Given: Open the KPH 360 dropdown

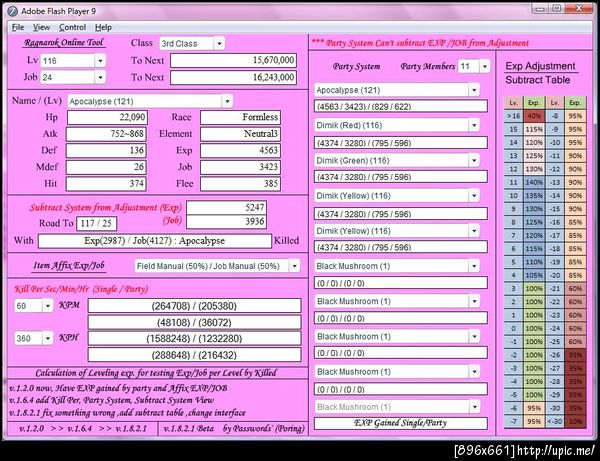Looking at the screenshot, I should click(x=47, y=339).
